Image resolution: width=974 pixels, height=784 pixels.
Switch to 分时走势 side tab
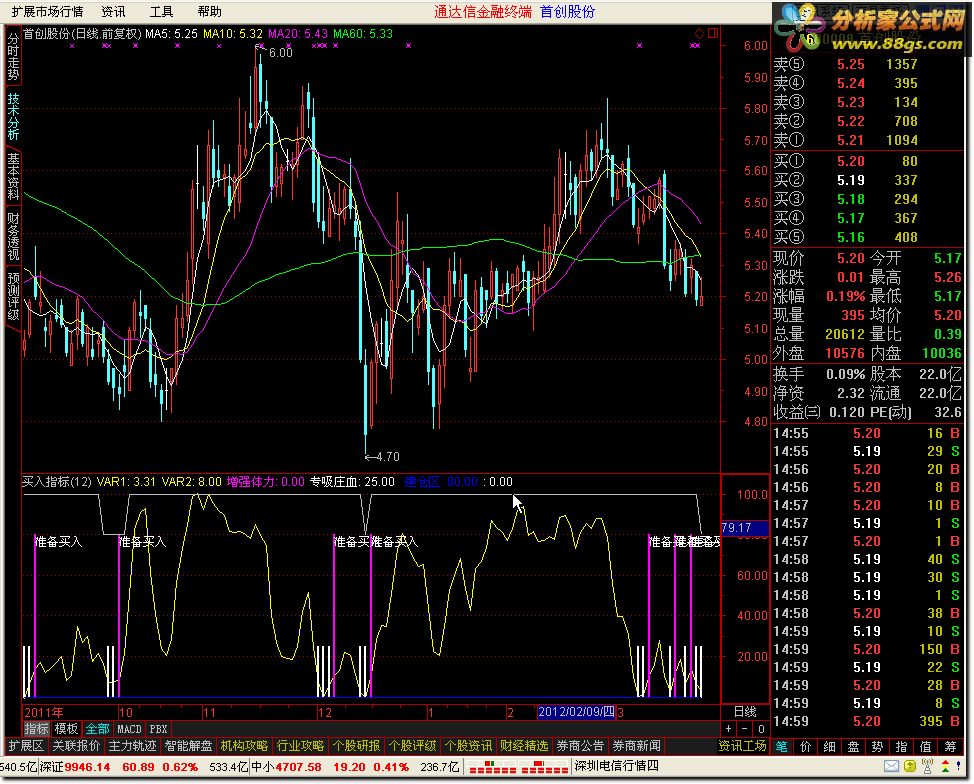point(13,57)
